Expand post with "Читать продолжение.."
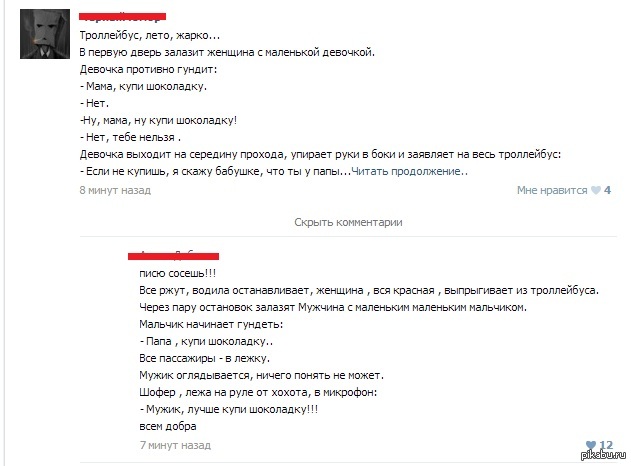 pos(410,172)
